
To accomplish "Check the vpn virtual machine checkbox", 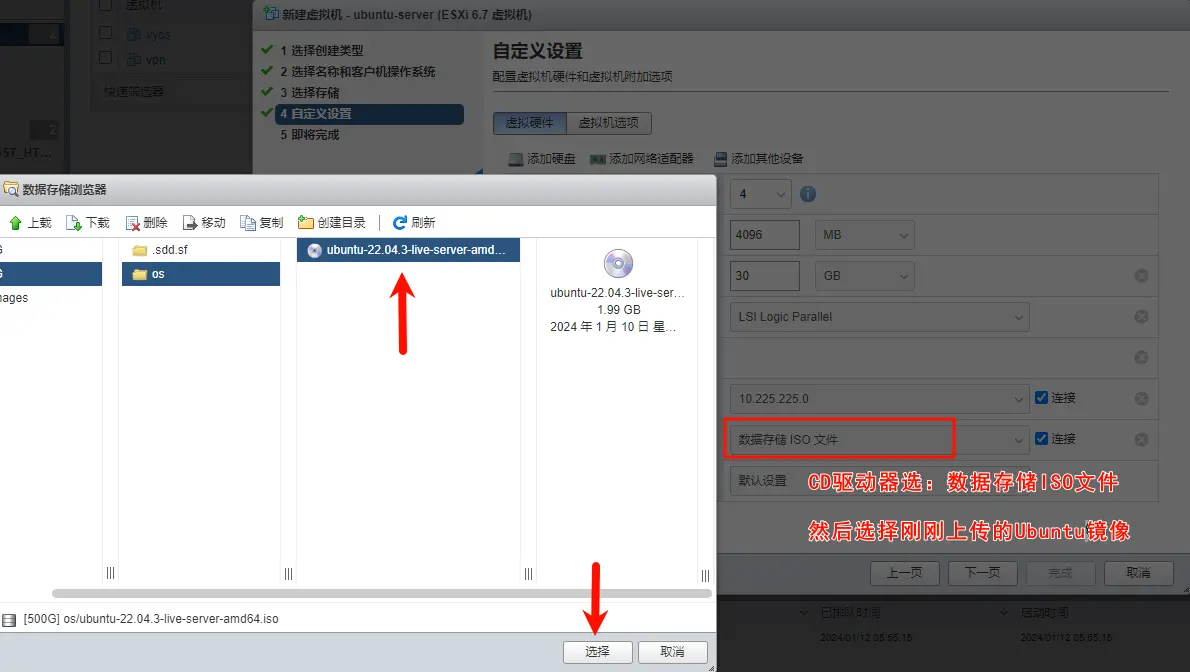I will pyautogui.click(x=105, y=58).
